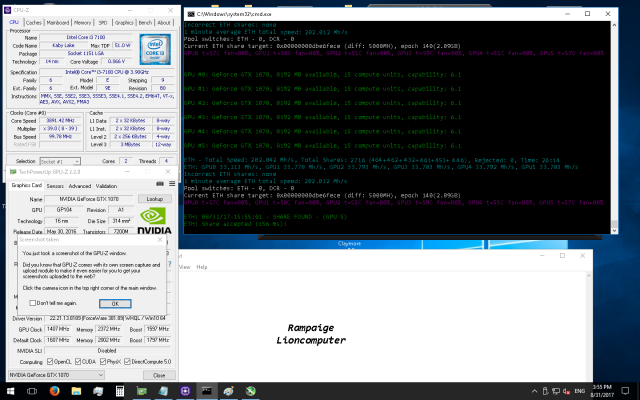Viewport: 640px width, 400px height.
Task: Click the Lookup button in GPU-Z
Action: (155, 200)
